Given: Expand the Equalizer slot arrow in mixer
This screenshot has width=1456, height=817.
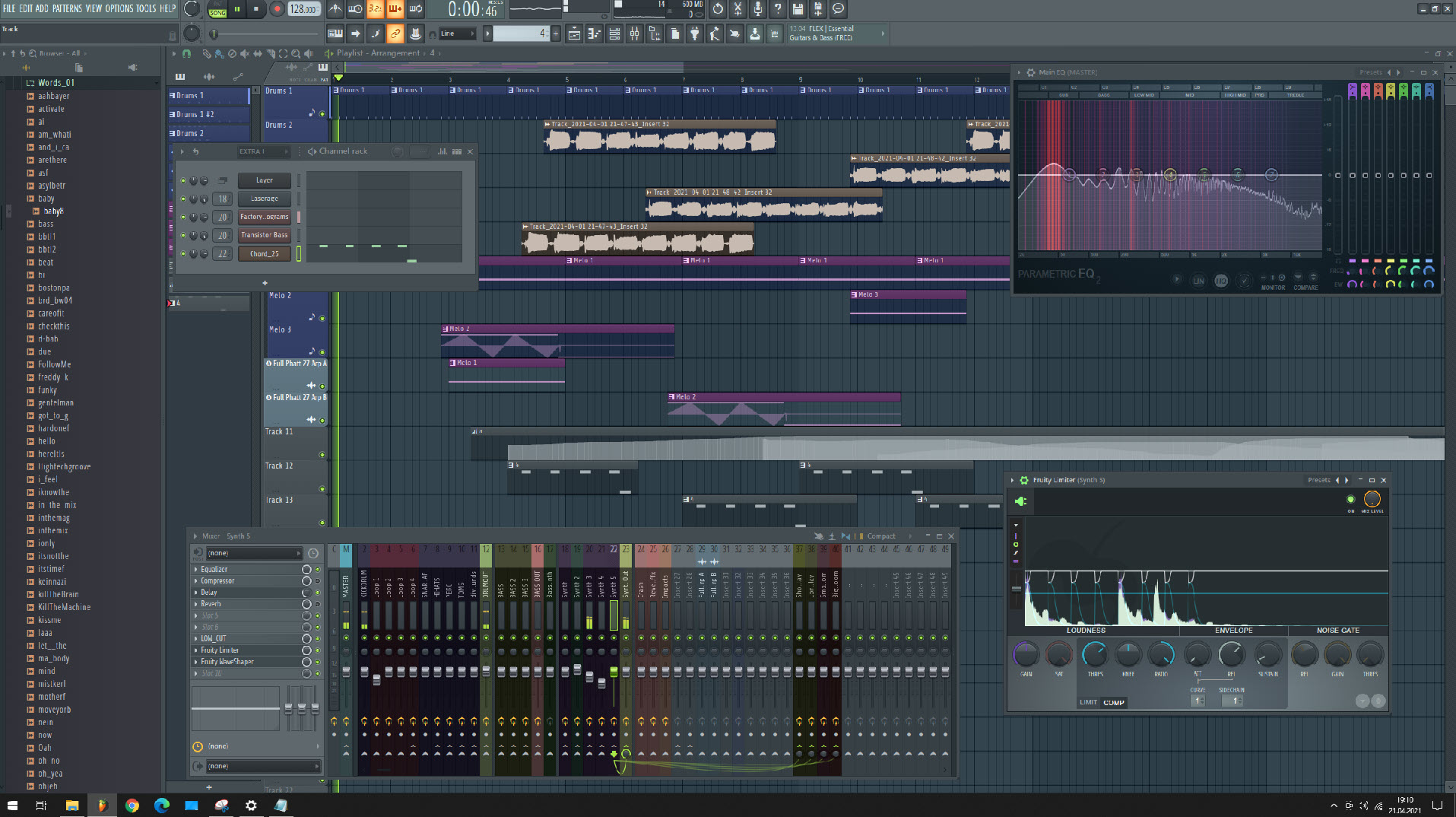Looking at the screenshot, I should pyautogui.click(x=196, y=569).
